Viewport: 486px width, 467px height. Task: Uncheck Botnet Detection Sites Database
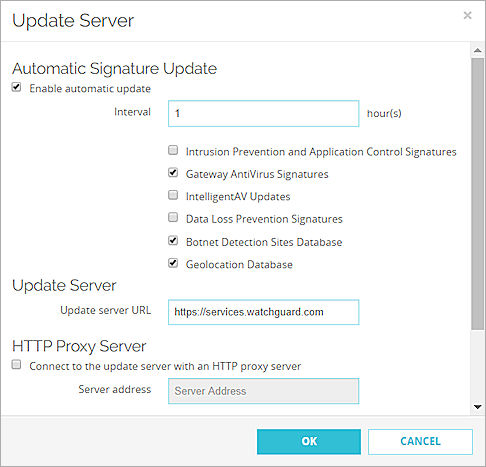pos(173,240)
